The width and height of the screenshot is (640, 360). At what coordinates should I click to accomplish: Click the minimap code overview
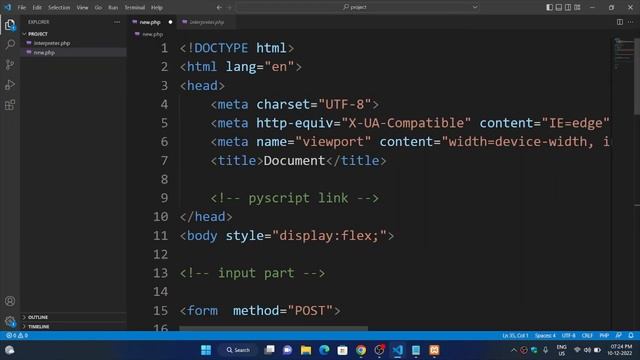(x=623, y=53)
